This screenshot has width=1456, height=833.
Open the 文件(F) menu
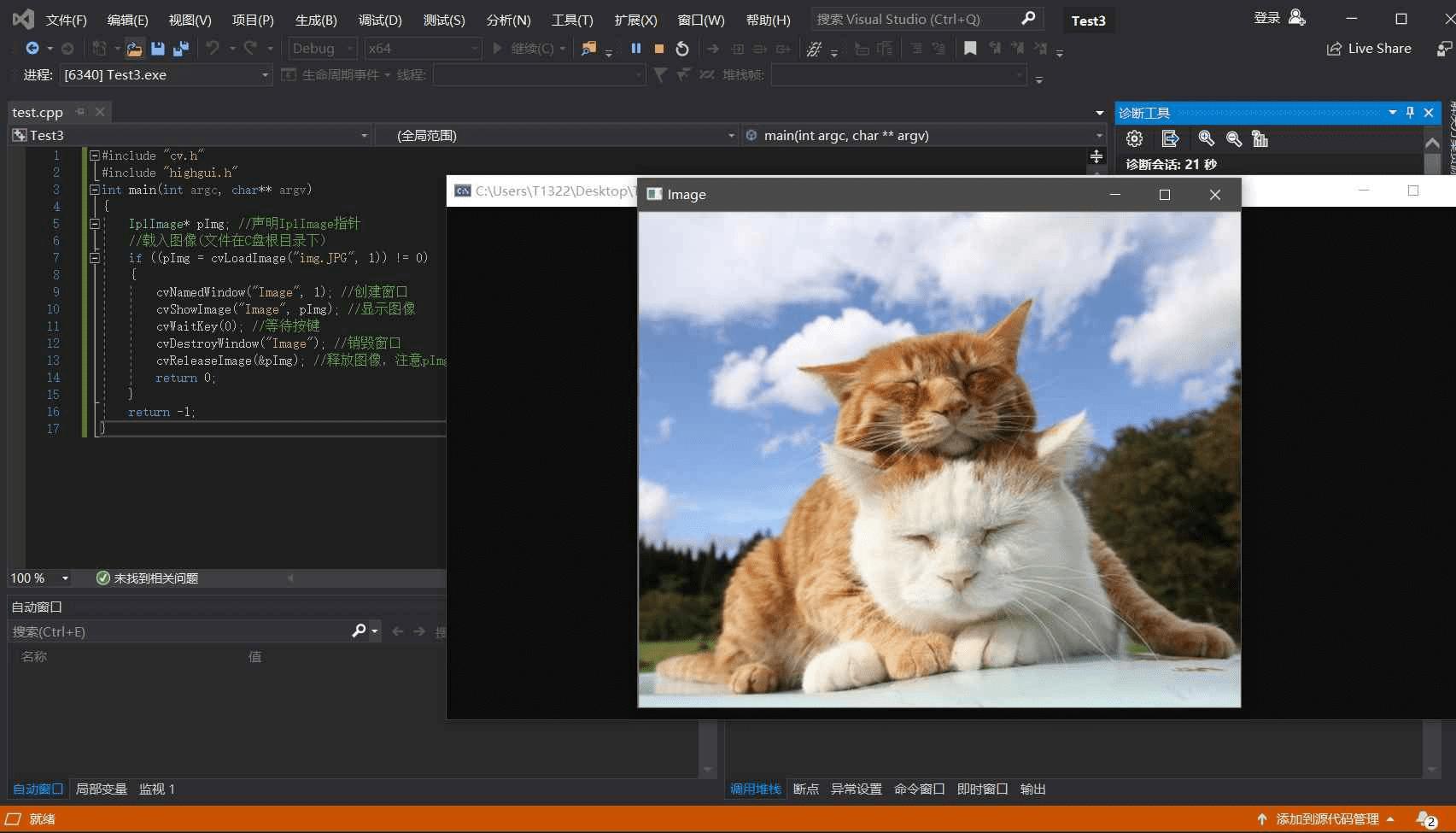click(x=66, y=20)
